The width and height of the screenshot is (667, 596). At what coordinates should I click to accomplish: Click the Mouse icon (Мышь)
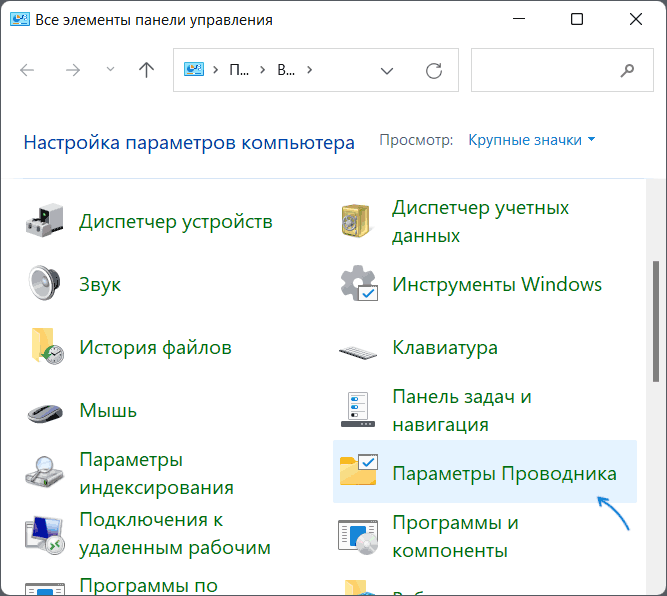pyautogui.click(x=45, y=412)
